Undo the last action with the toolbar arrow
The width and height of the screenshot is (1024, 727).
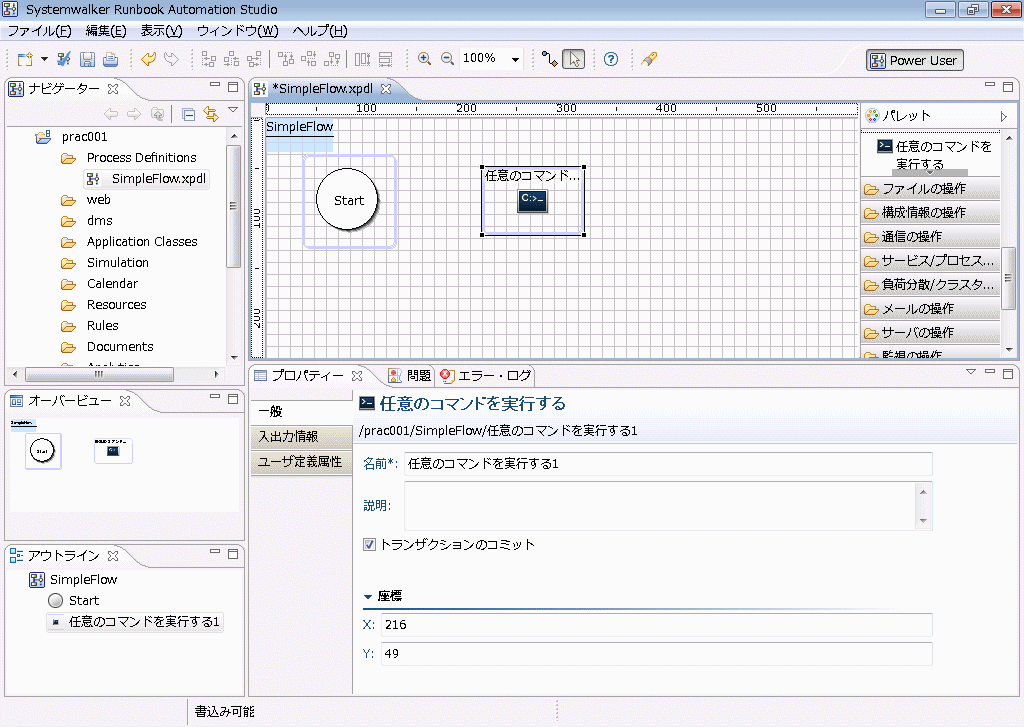[148, 59]
